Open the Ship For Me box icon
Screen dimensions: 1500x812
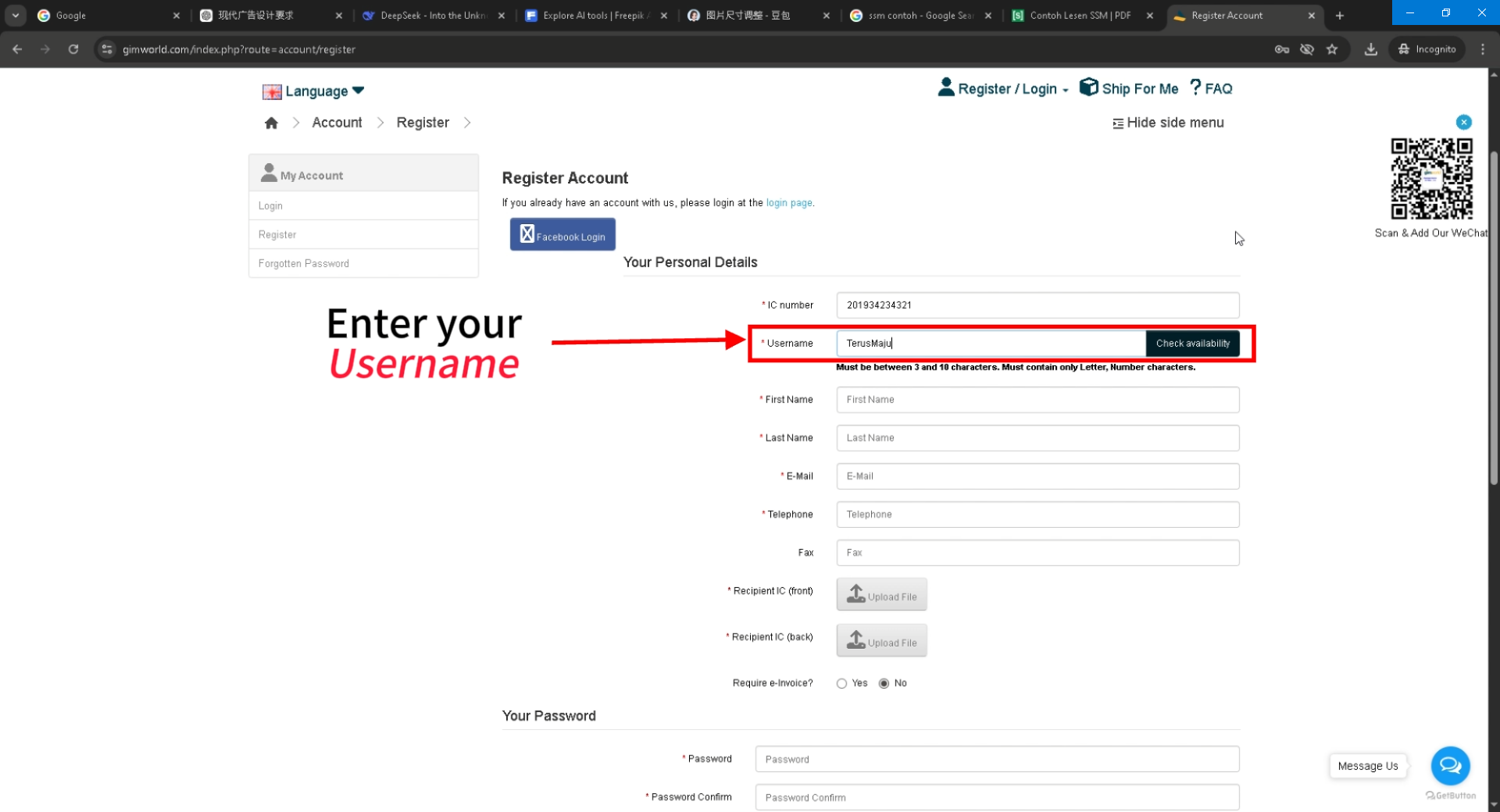(1088, 87)
